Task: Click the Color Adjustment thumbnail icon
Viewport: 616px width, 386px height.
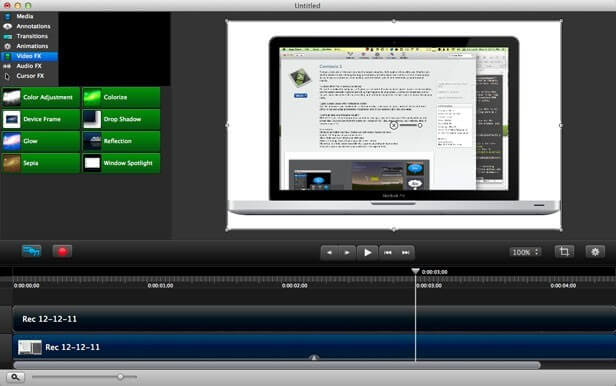Action: pos(11,97)
